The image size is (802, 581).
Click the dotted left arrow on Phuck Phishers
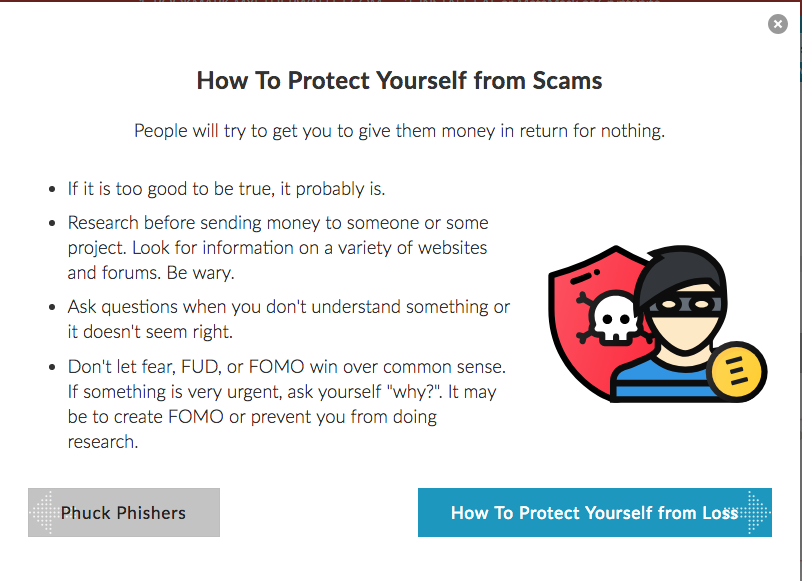(43, 512)
